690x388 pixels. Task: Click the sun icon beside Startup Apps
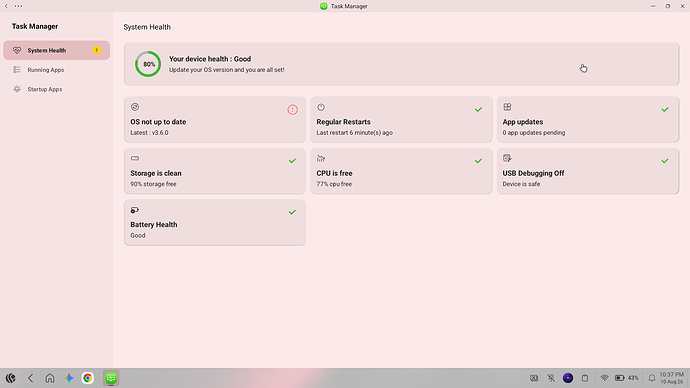click(17, 89)
